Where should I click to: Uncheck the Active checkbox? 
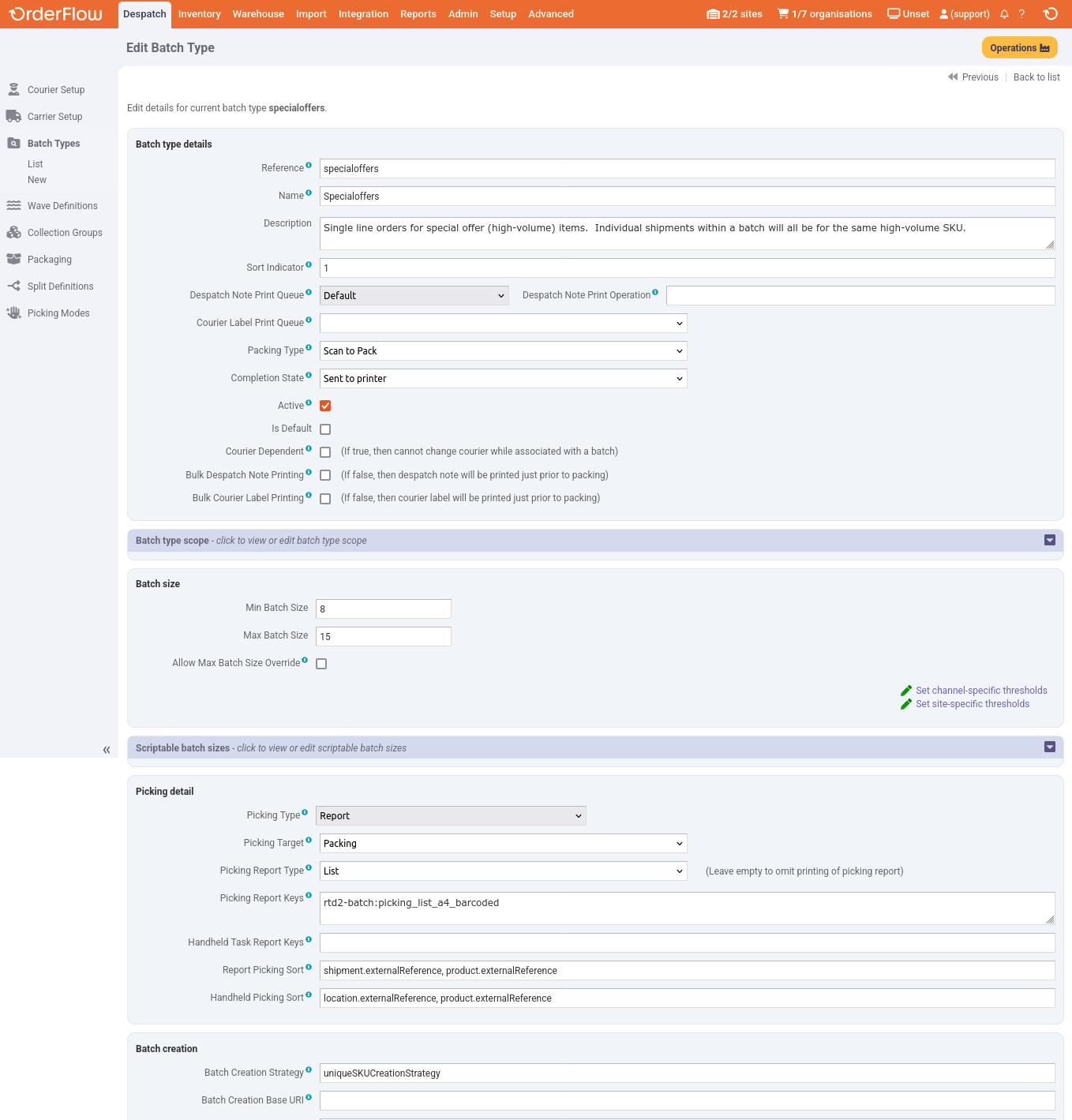coord(325,406)
